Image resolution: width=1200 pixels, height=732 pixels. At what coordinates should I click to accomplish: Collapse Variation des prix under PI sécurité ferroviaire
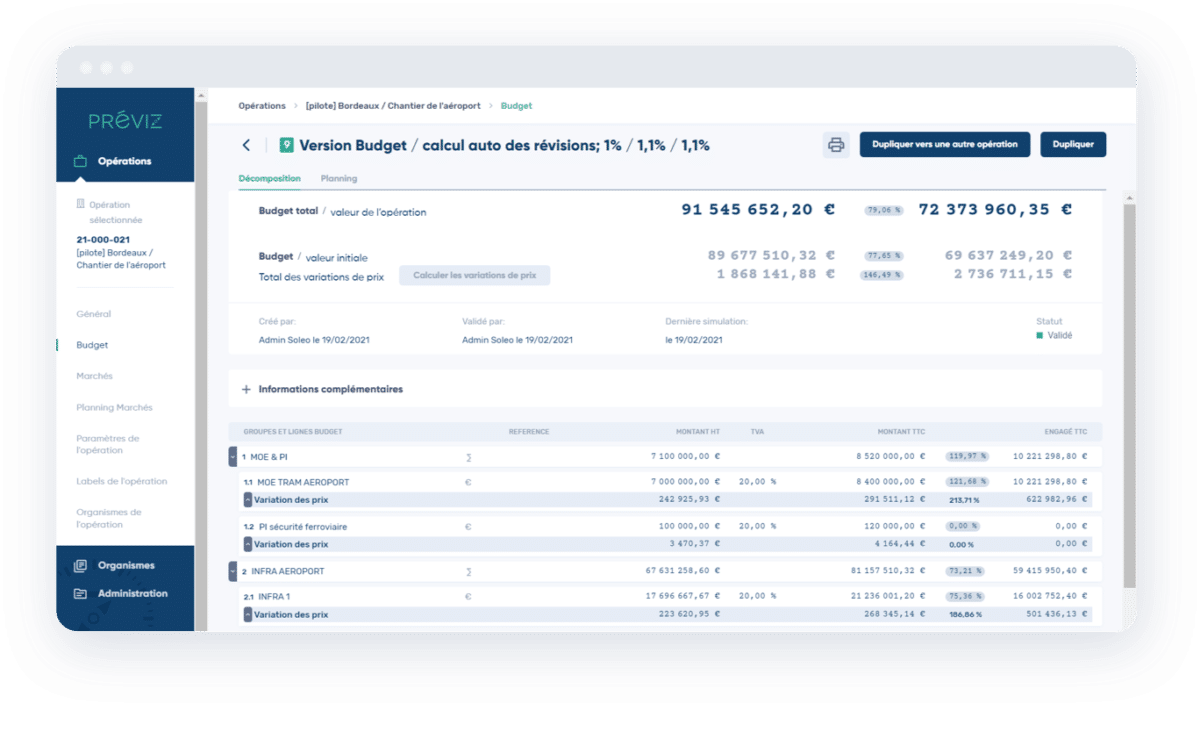point(248,544)
